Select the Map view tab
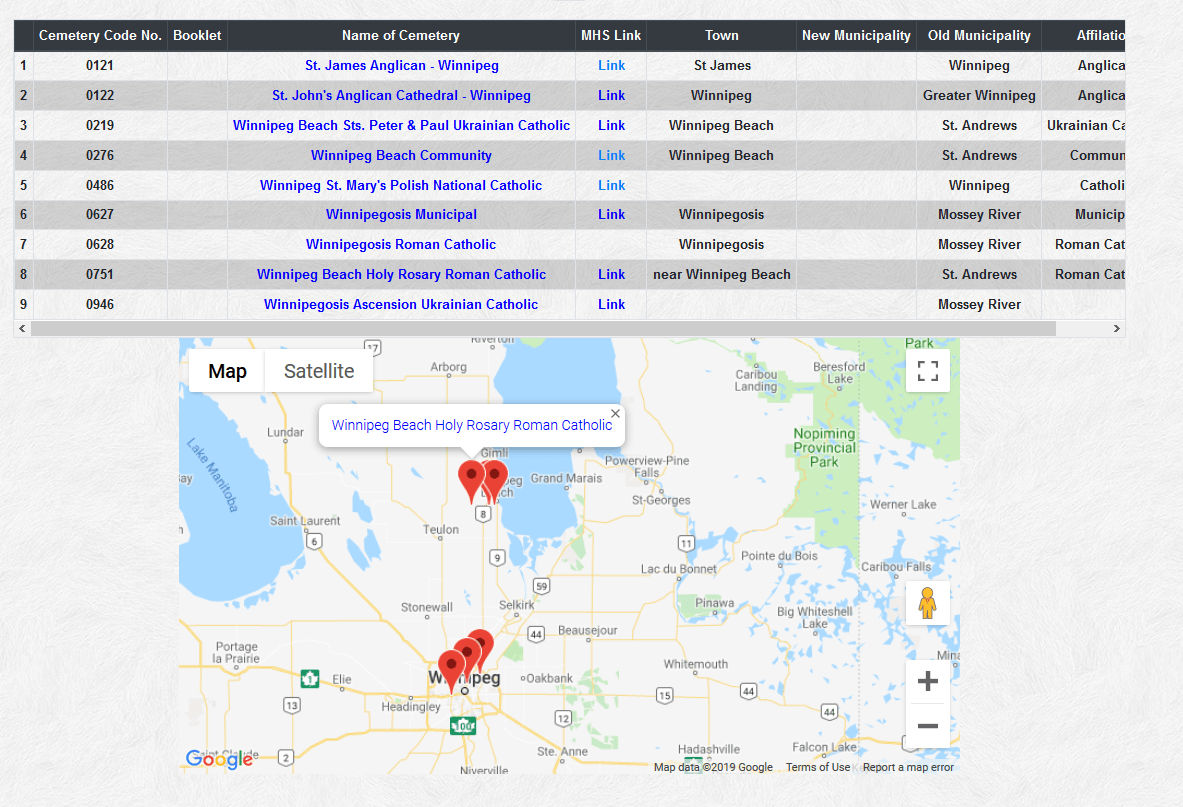The image size is (1183, 807). click(x=227, y=371)
